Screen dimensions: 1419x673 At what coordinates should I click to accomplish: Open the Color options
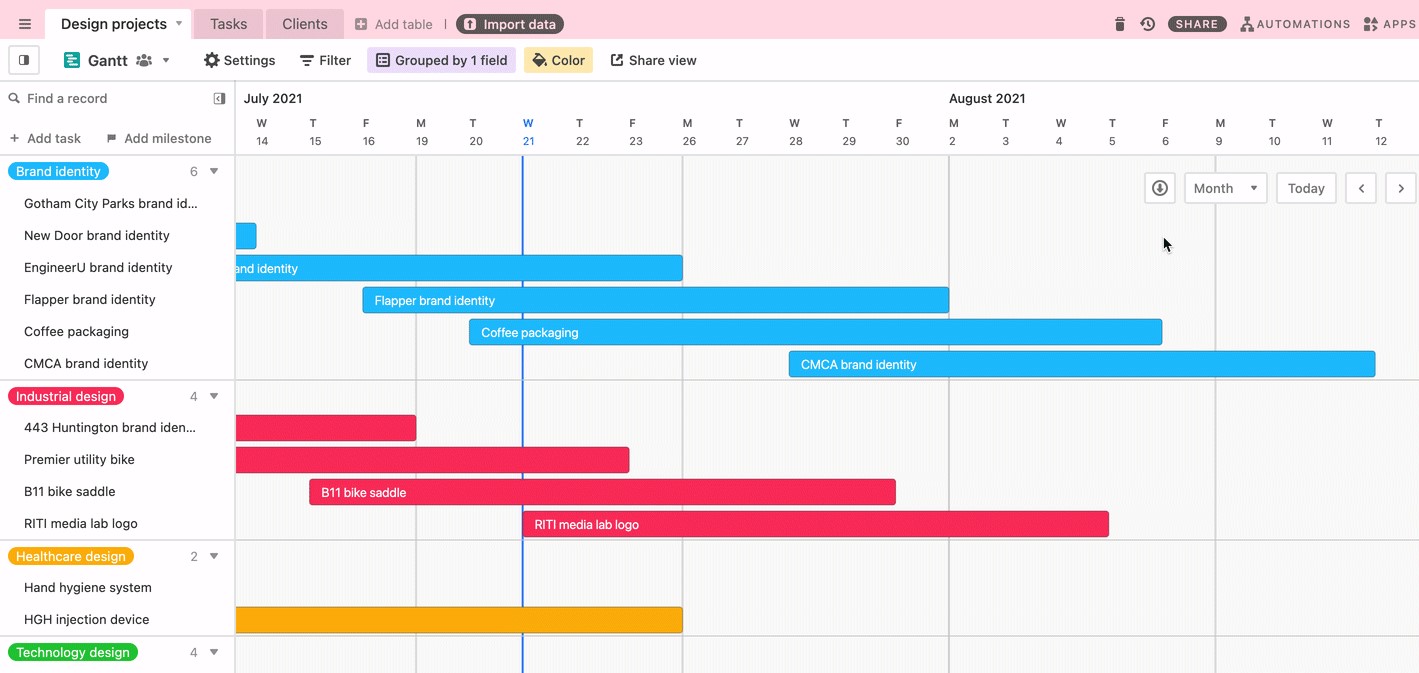coord(558,60)
